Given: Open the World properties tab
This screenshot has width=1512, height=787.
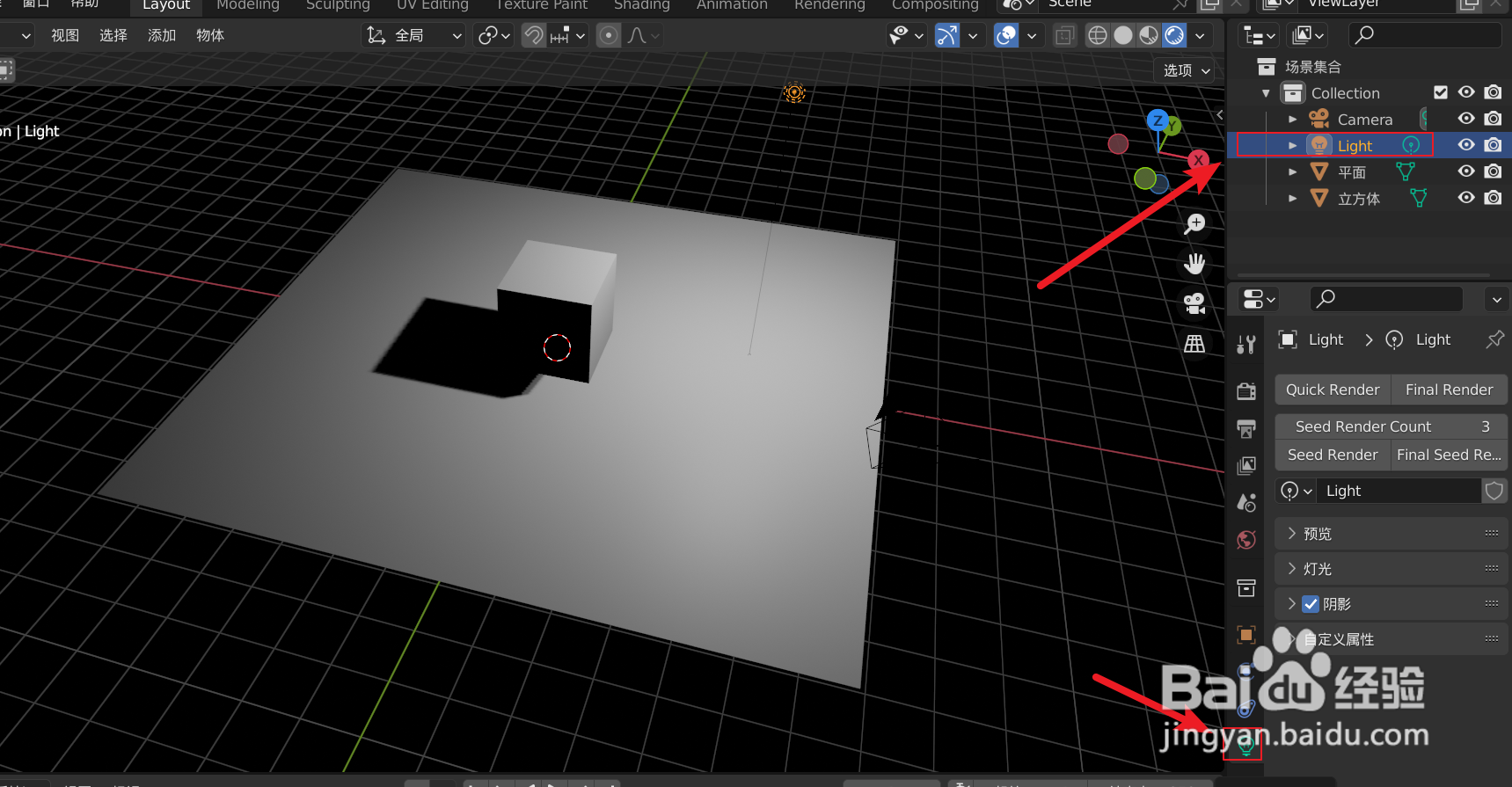Looking at the screenshot, I should 1246,539.
